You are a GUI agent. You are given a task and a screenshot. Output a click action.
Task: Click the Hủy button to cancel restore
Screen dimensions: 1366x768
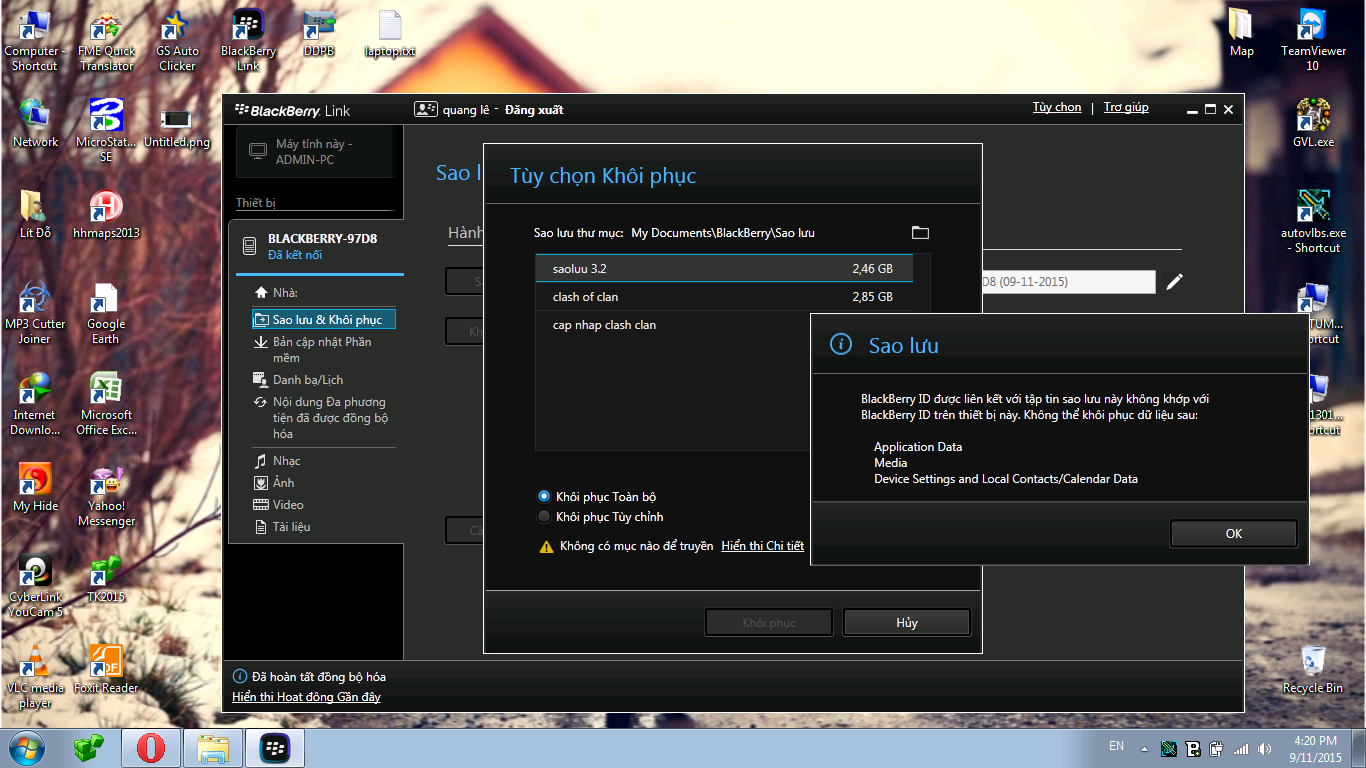(x=906, y=622)
